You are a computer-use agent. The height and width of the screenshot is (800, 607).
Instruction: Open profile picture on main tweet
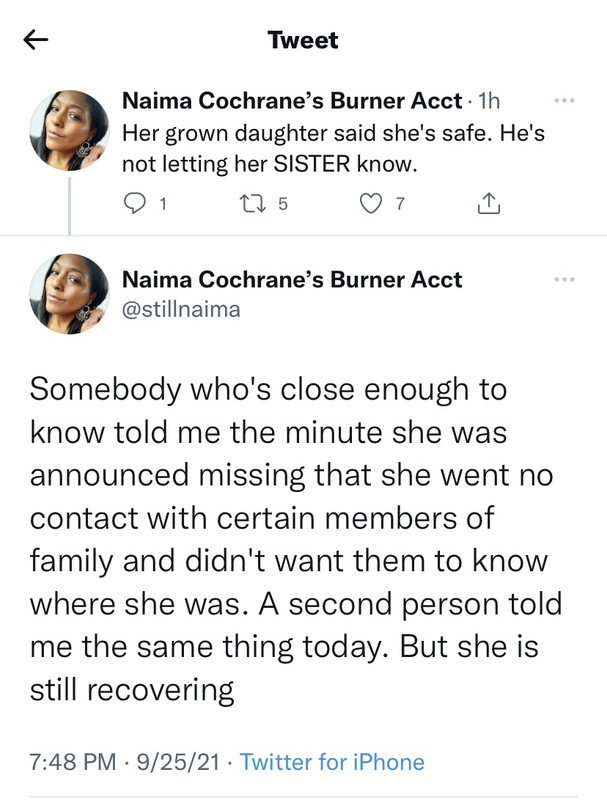click(x=69, y=294)
